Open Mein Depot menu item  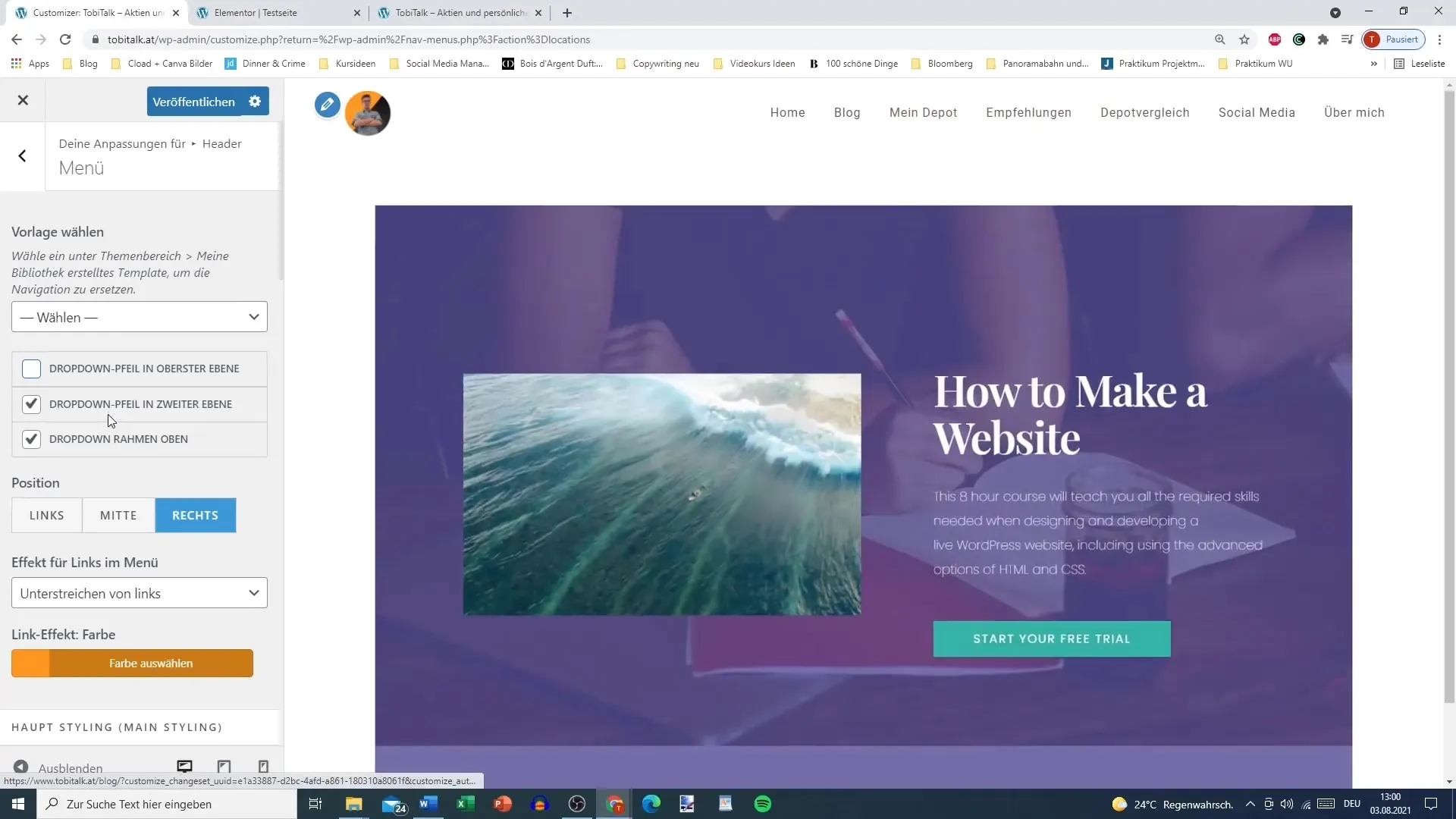pos(923,112)
